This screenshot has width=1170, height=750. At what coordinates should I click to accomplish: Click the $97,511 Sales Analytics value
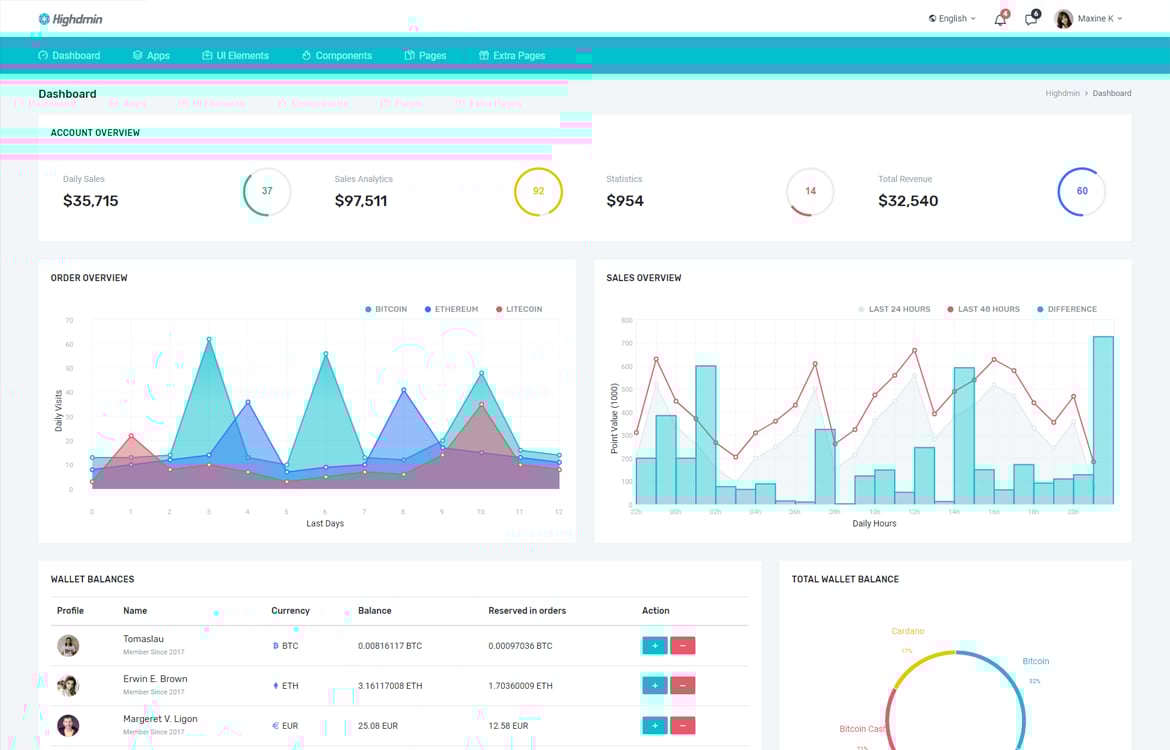361,201
